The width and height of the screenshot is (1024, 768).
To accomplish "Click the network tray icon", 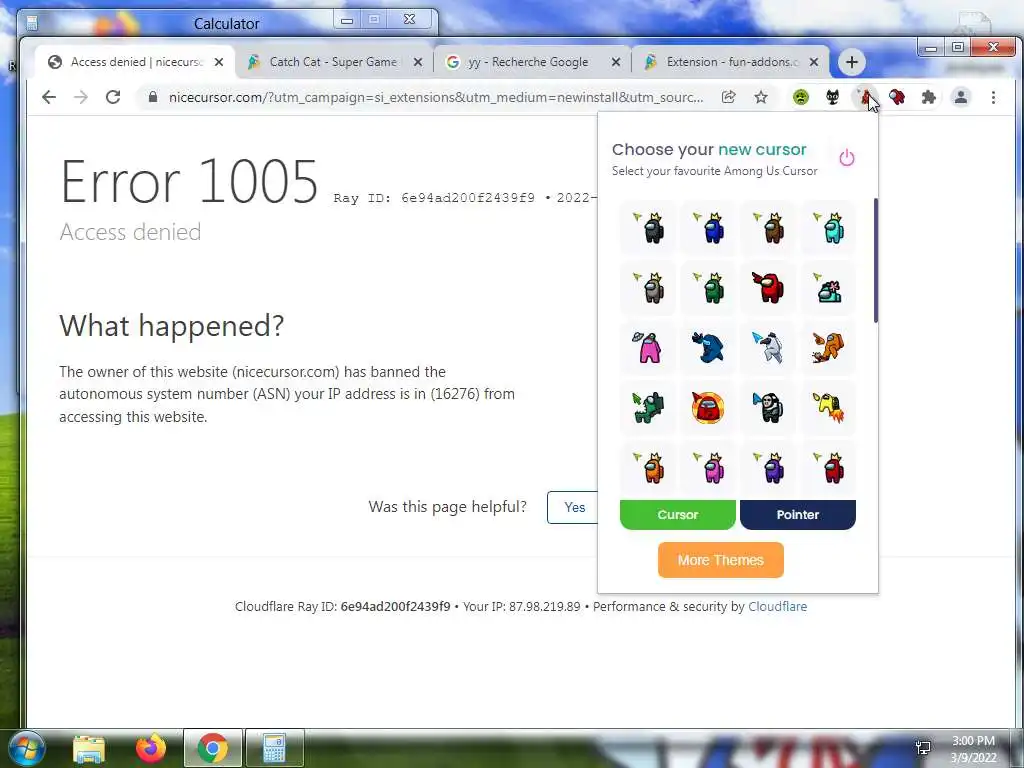I will coord(923,748).
